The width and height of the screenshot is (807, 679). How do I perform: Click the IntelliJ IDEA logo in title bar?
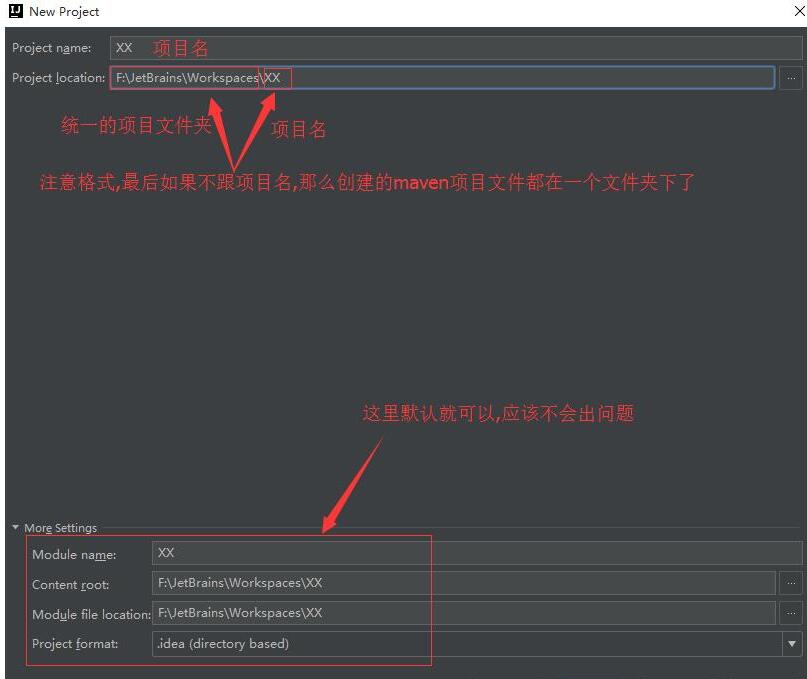click(x=15, y=12)
